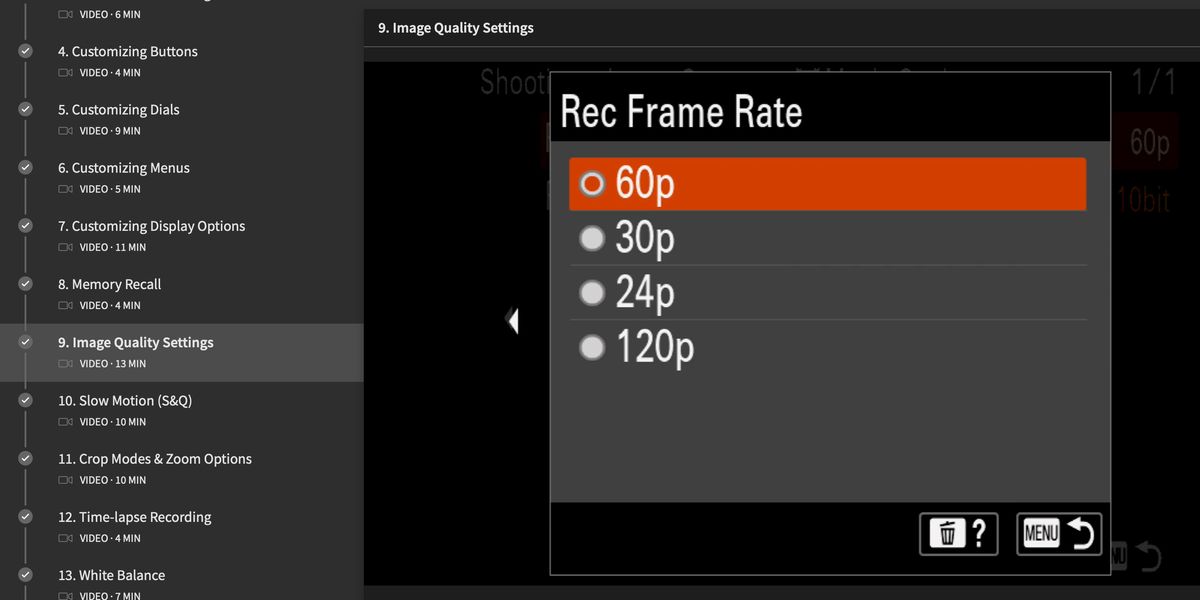
Task: Click video icon under Slow Motion (S&Q)
Action: pos(66,422)
